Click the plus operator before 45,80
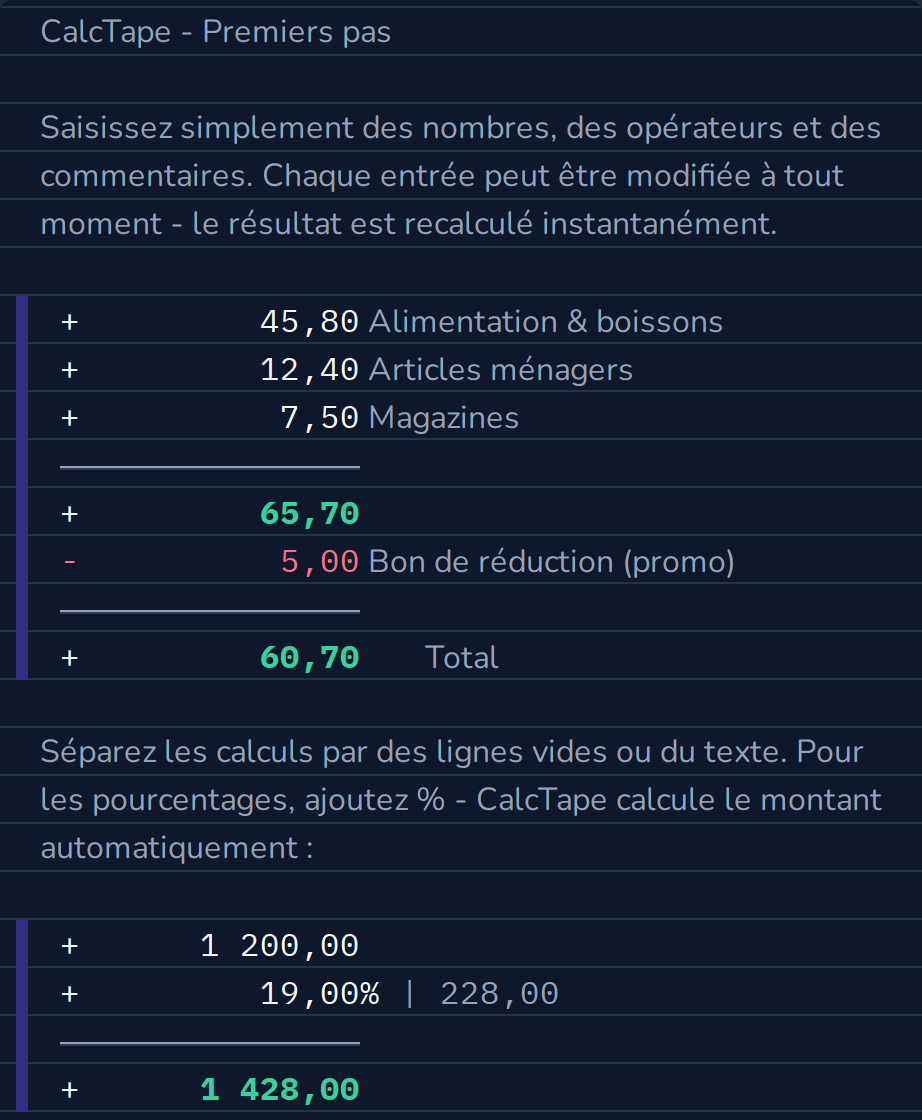The height and width of the screenshot is (1120, 922). click(69, 322)
